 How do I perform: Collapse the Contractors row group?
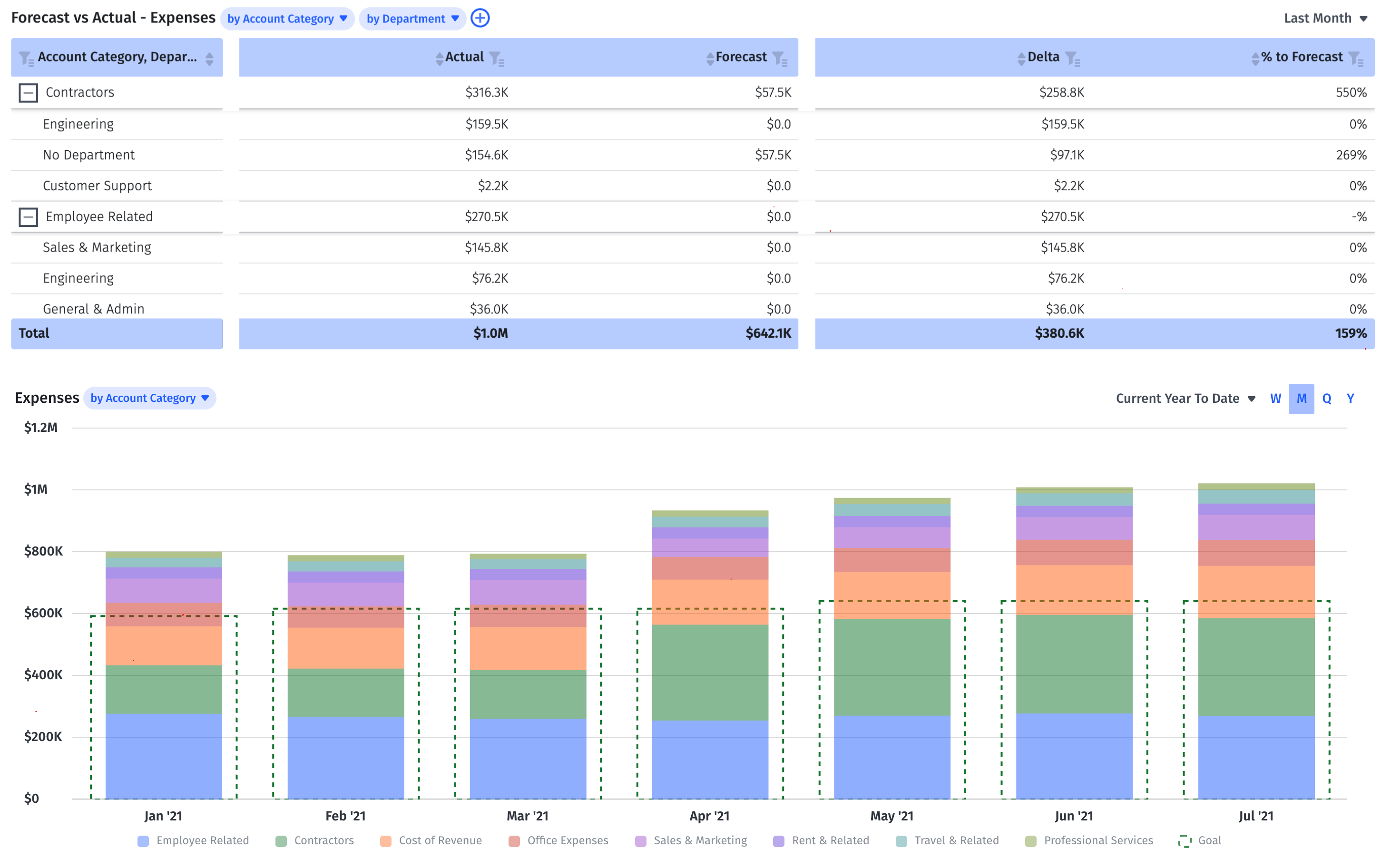28,92
